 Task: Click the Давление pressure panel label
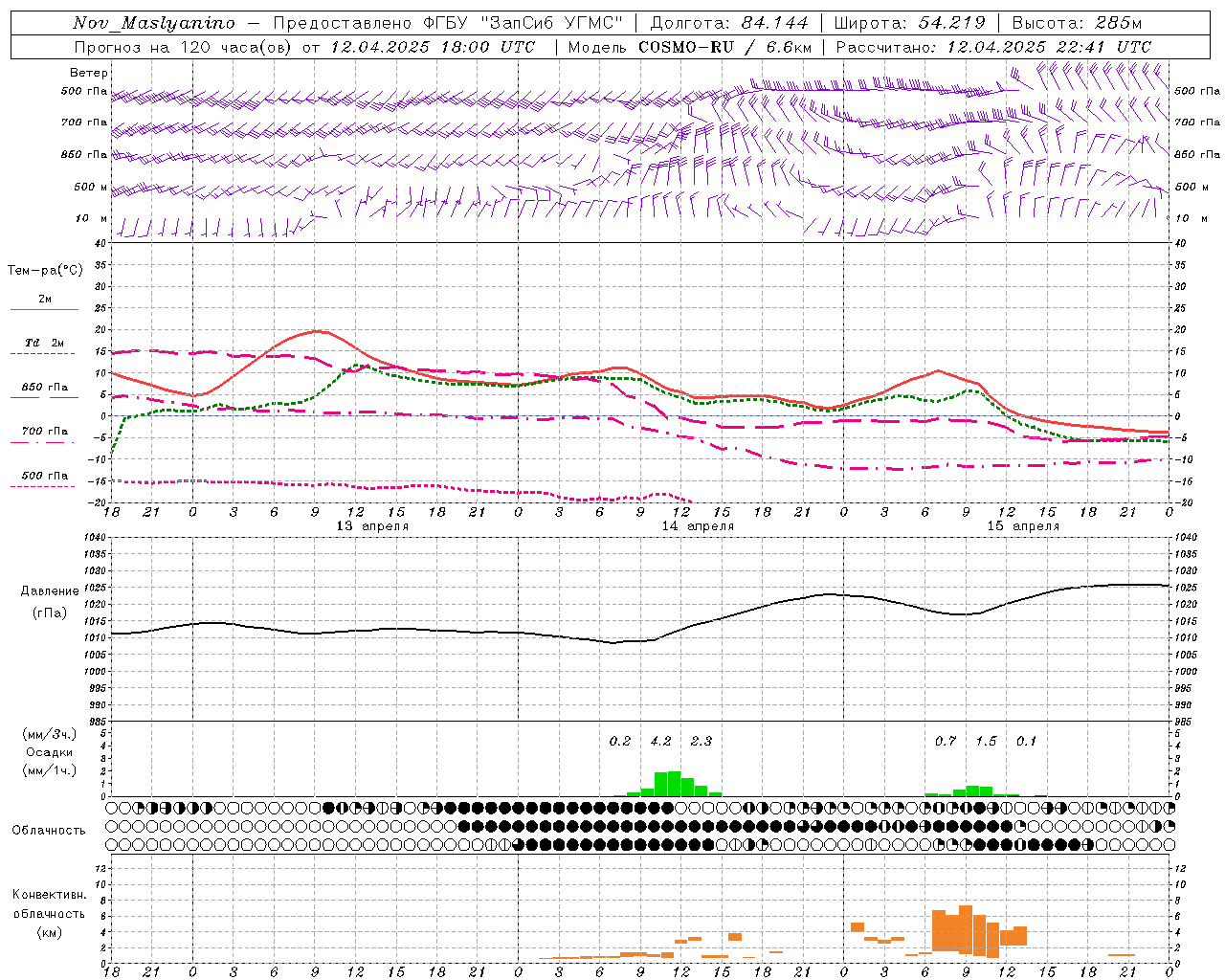pos(50,591)
